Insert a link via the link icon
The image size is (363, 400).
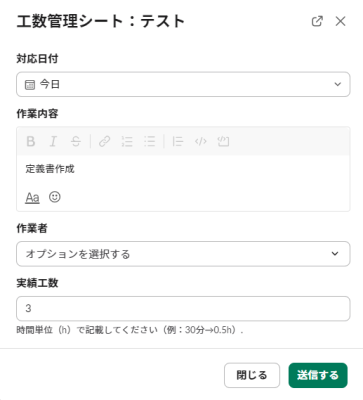pyautogui.click(x=104, y=141)
